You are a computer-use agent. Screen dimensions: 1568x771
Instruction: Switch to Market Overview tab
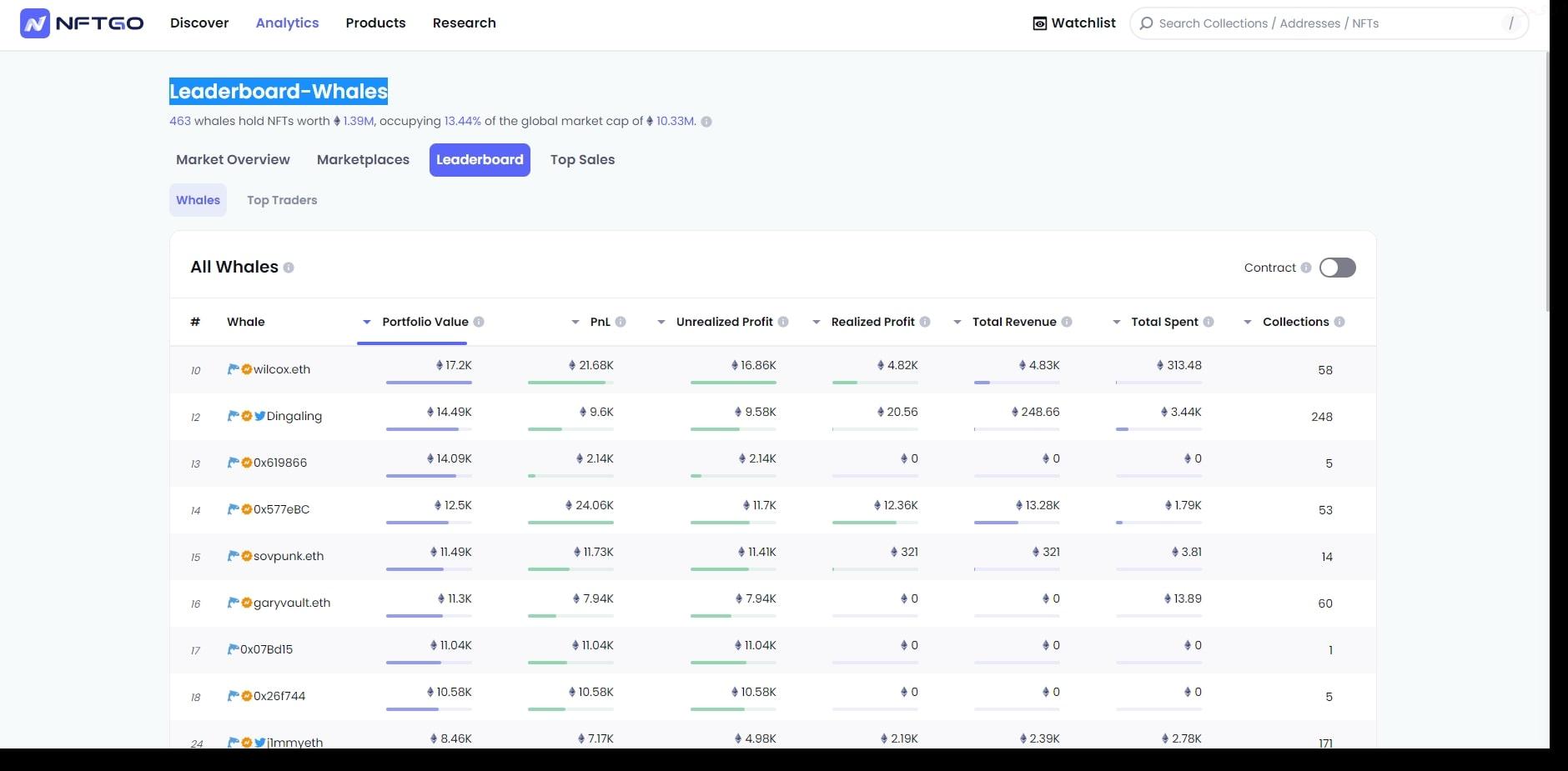[x=233, y=160]
